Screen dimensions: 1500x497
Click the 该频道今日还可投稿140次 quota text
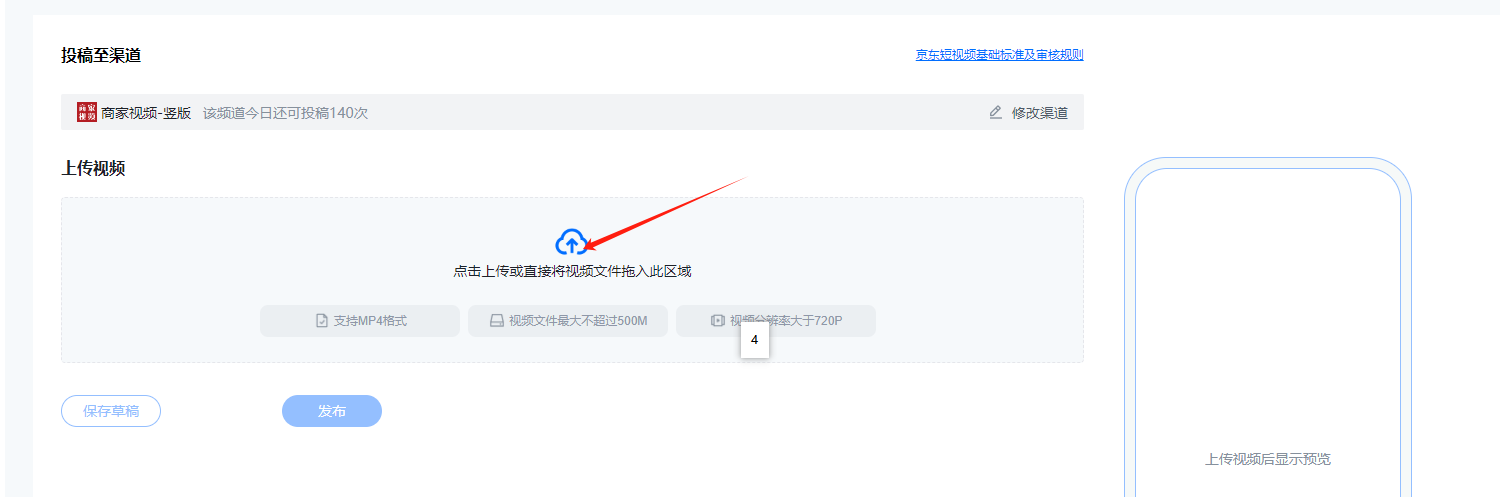tap(285, 113)
